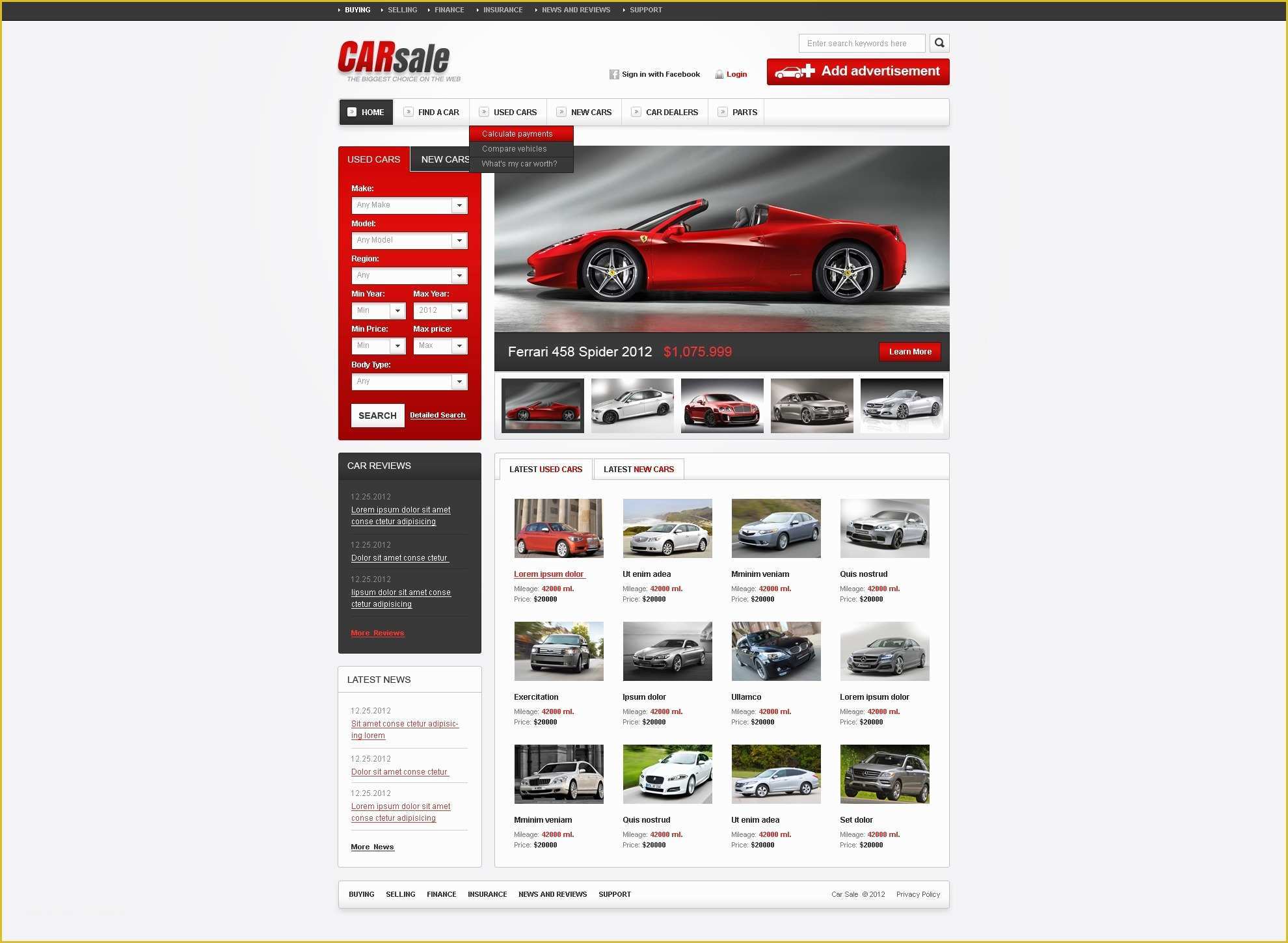Viewport: 1288px width, 943px height.
Task: Expand the Model dropdown selector
Action: [x=458, y=239]
